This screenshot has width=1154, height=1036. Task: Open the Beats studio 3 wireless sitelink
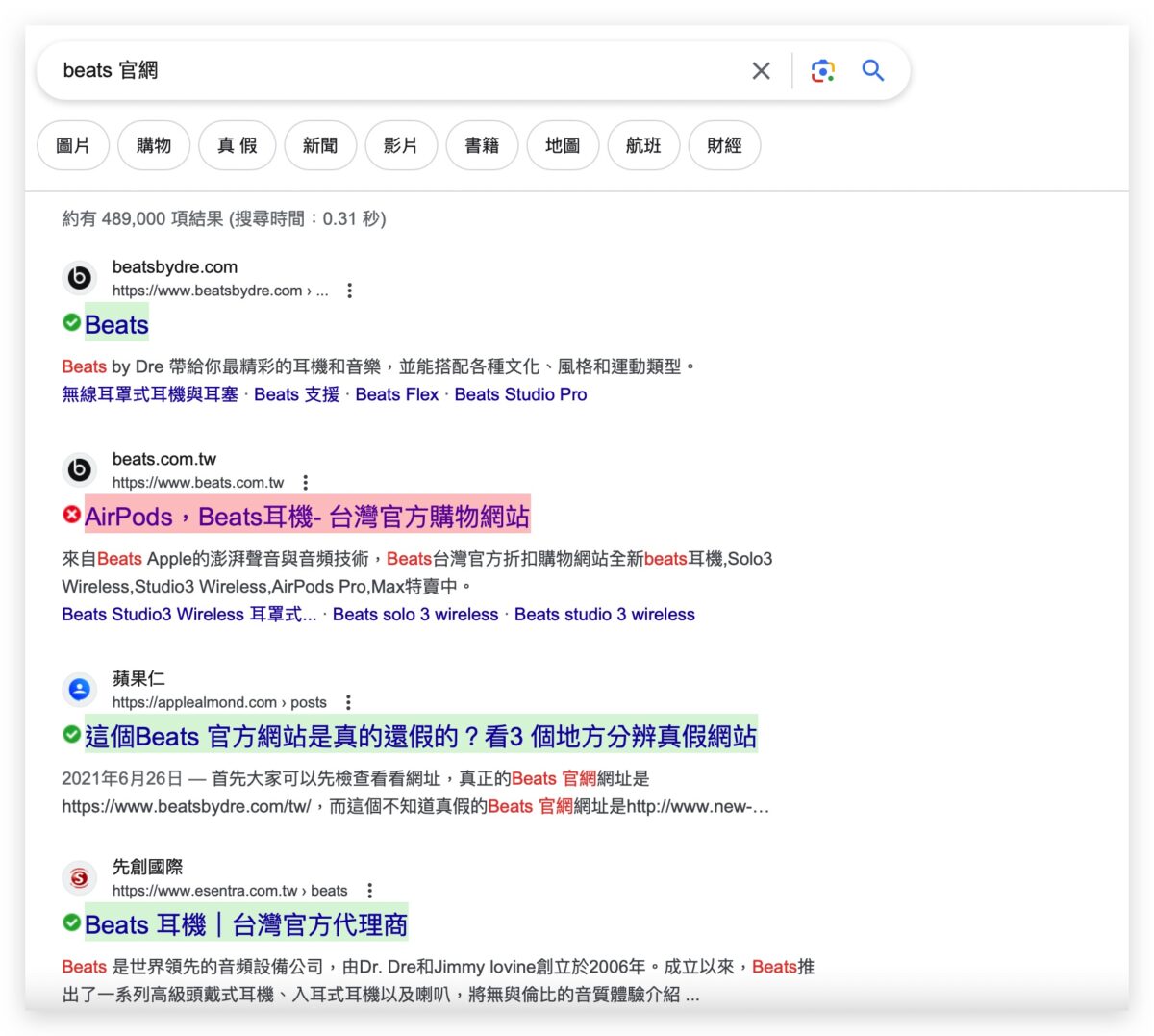tap(605, 614)
